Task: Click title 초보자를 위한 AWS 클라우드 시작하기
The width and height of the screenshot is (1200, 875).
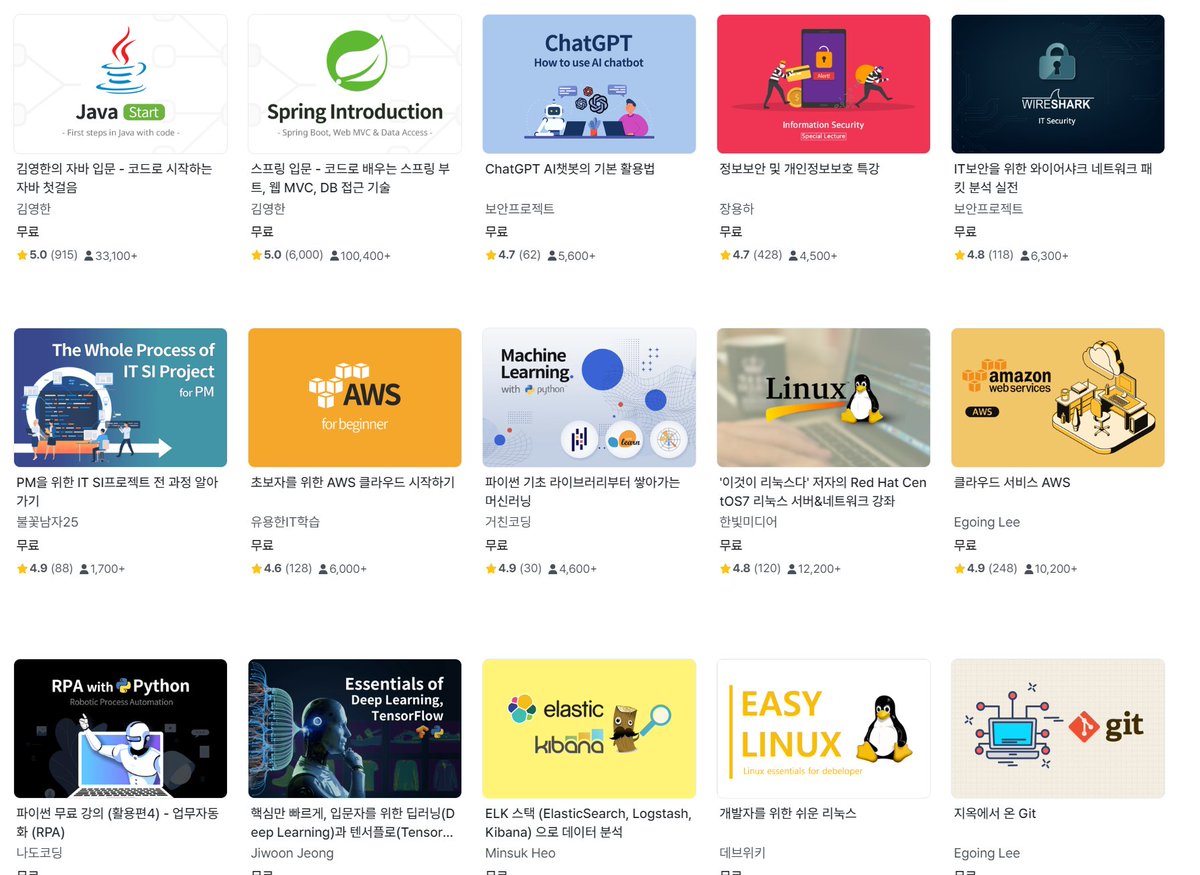Action: pos(353,482)
